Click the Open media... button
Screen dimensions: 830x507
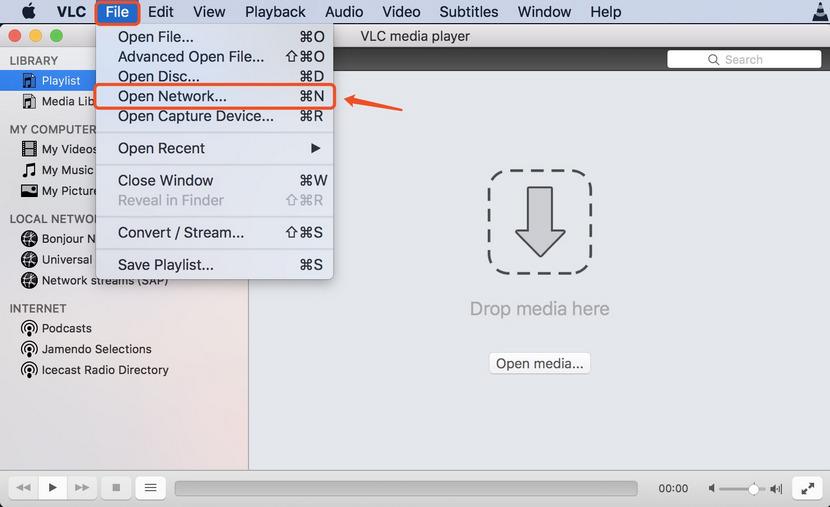[539, 364]
